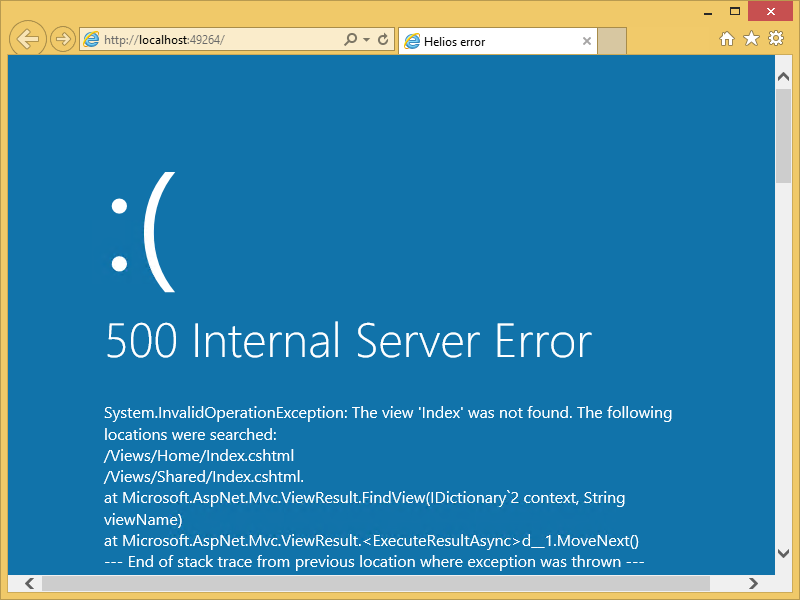Click the horizontal scrollbar thumb

pos(376,583)
